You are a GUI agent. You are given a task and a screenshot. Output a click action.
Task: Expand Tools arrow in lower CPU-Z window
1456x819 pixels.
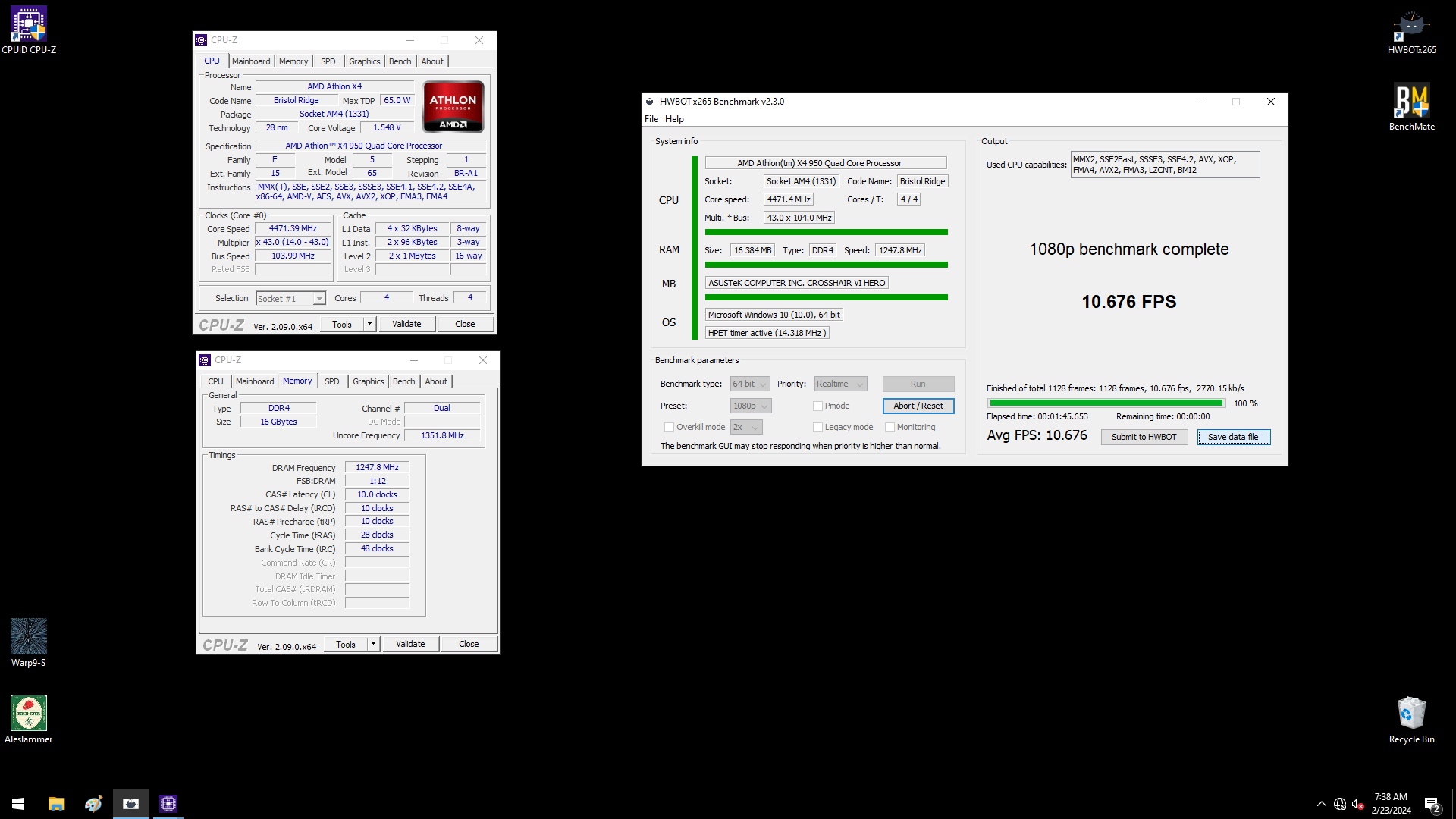coord(373,645)
